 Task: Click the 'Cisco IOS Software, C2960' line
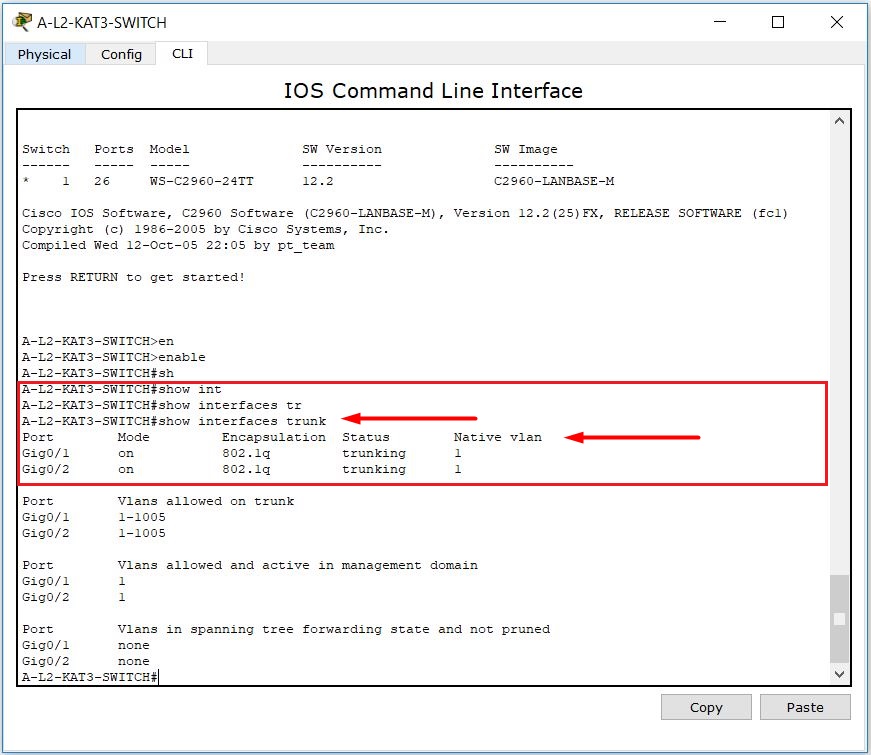click(x=404, y=213)
